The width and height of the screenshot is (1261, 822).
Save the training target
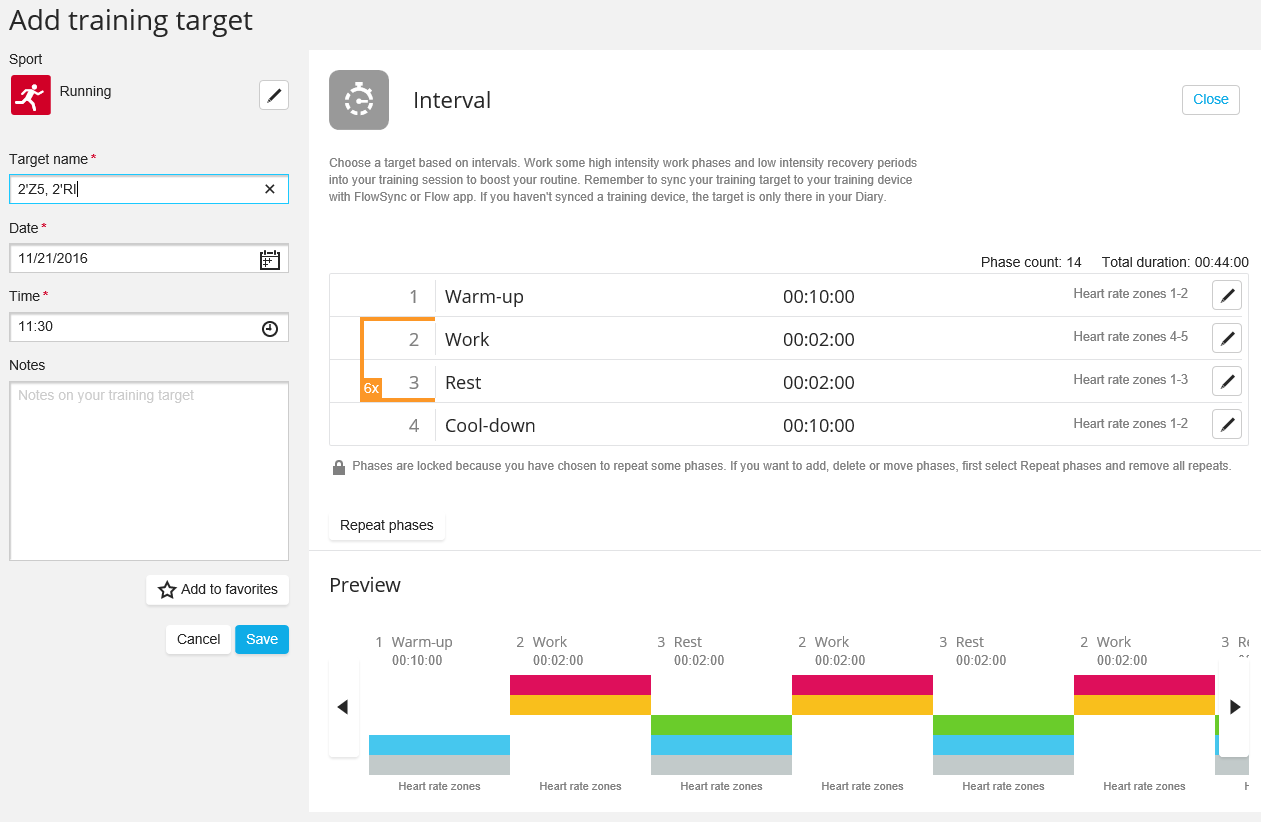point(262,639)
